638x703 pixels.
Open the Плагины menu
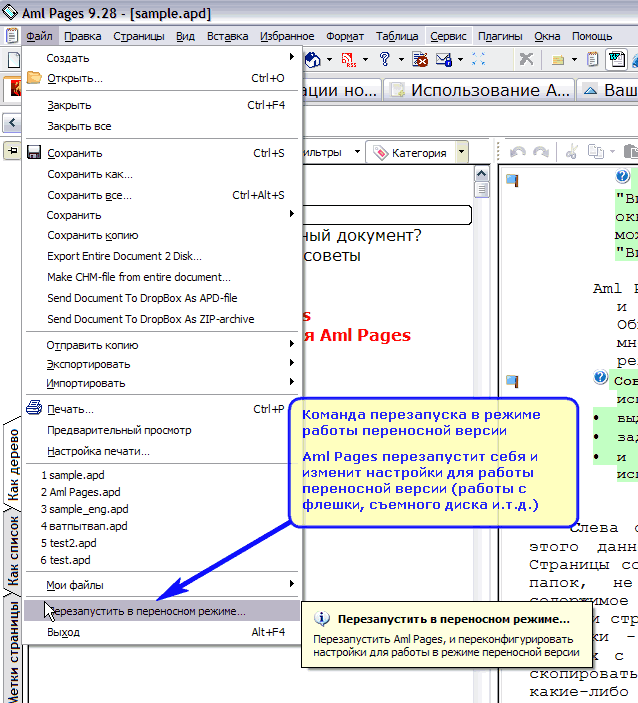point(500,36)
